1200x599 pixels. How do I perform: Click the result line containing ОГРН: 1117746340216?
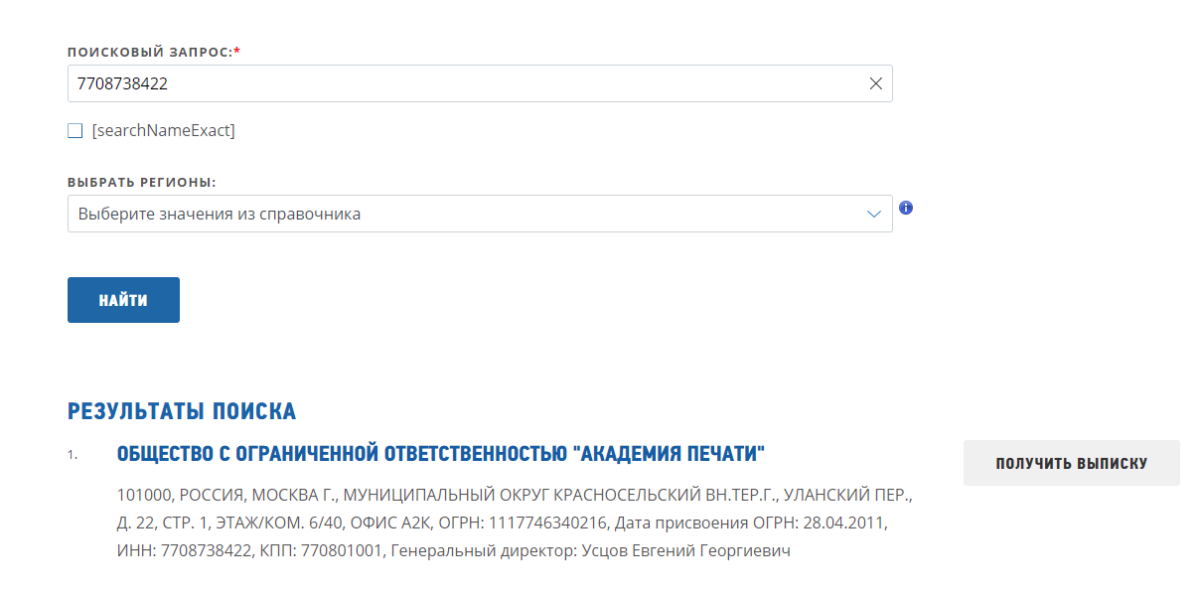pos(502,523)
